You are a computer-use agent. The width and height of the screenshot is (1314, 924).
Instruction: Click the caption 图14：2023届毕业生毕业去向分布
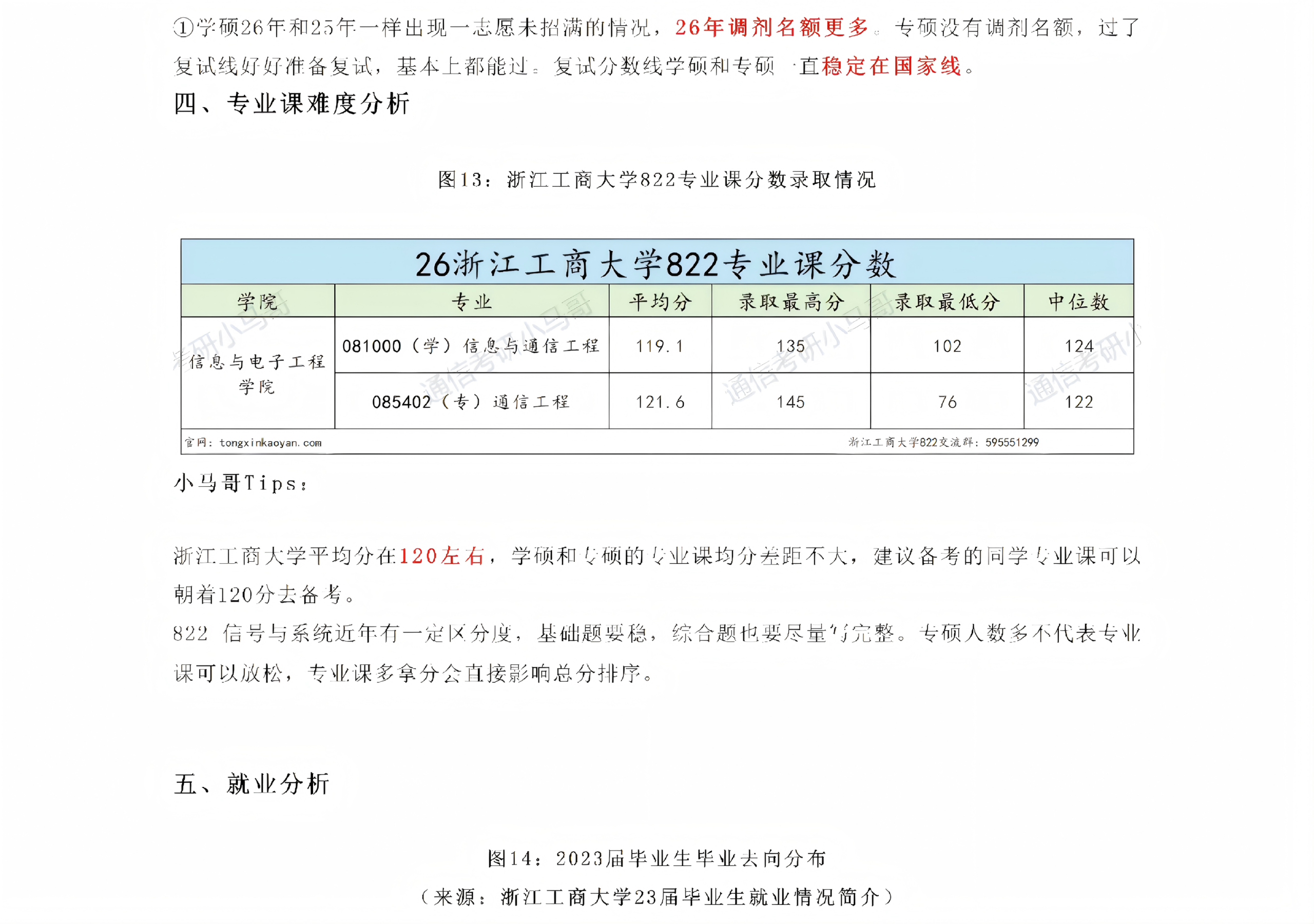pyautogui.click(x=656, y=858)
